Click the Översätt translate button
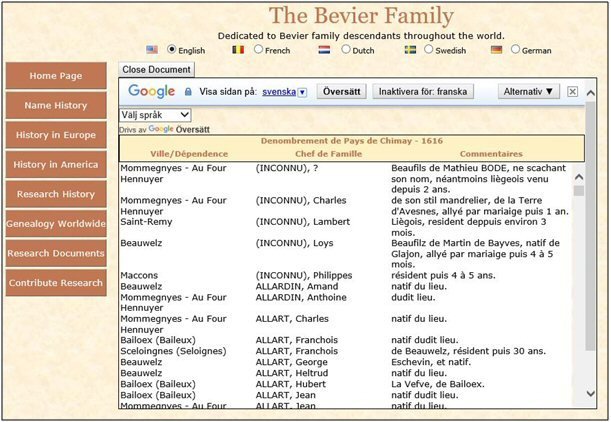The width and height of the screenshot is (611, 422). pyautogui.click(x=341, y=92)
